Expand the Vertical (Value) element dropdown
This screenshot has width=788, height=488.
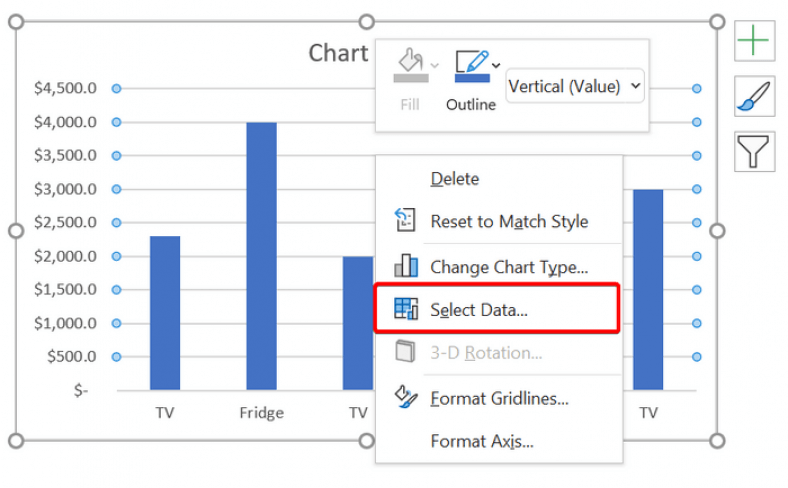(x=576, y=87)
